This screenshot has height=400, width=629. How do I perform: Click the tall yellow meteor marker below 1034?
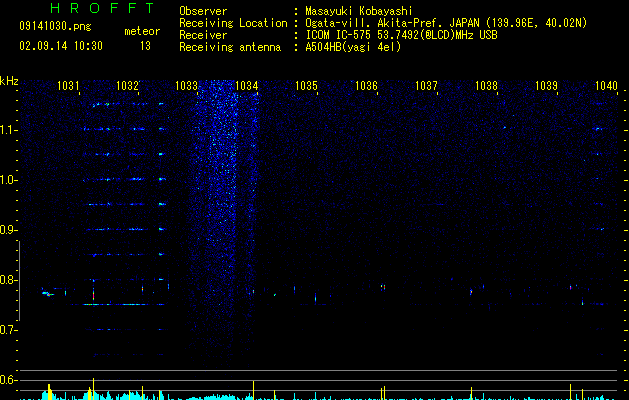click(254, 389)
